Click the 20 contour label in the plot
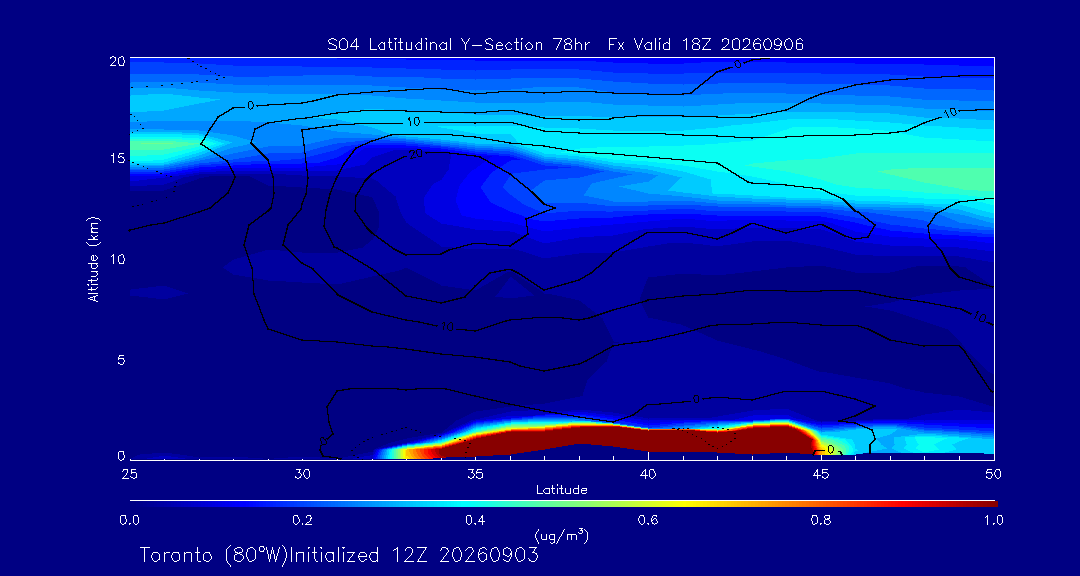The width and height of the screenshot is (1080, 576). point(415,154)
